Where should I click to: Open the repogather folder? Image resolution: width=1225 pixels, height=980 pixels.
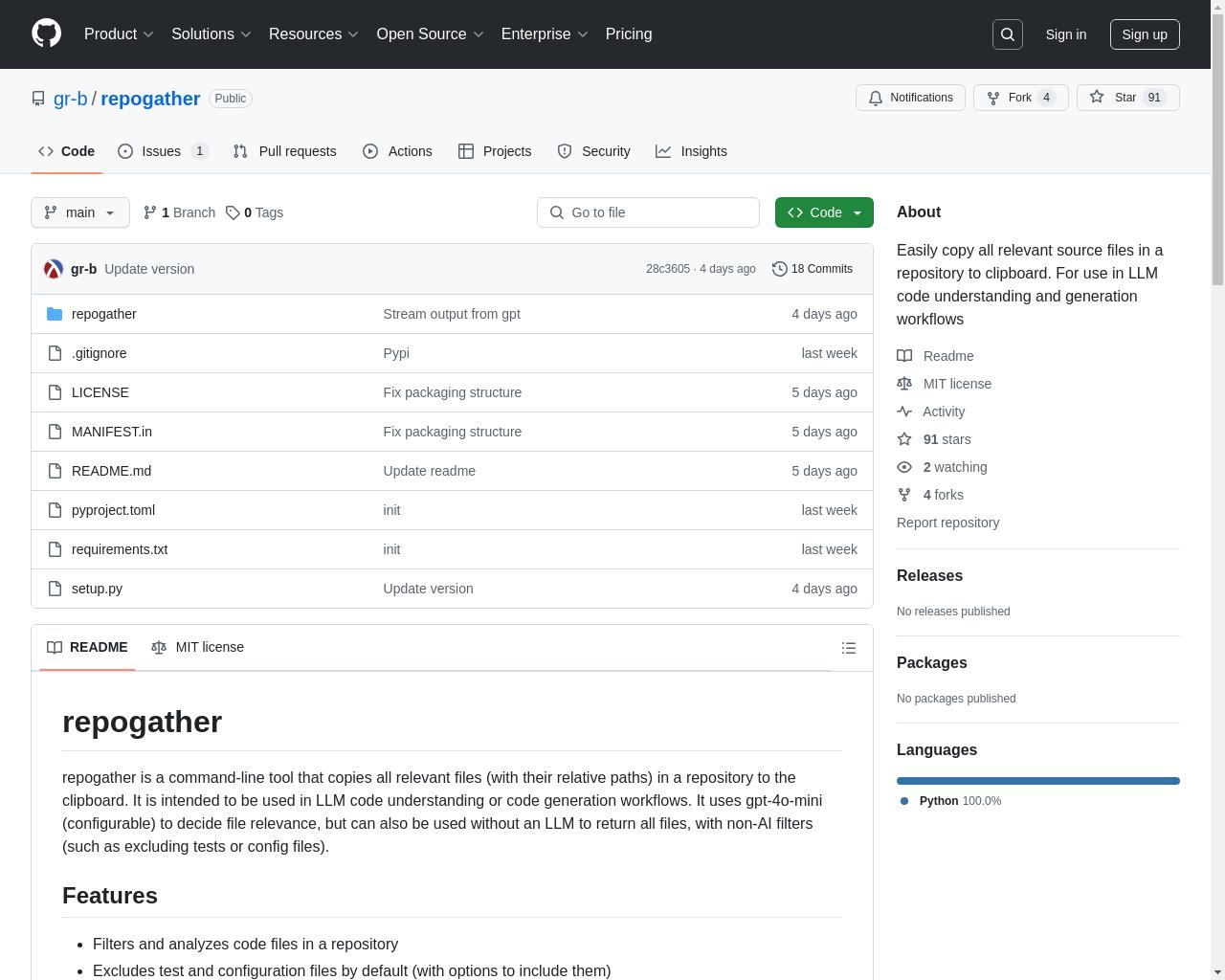(x=103, y=314)
